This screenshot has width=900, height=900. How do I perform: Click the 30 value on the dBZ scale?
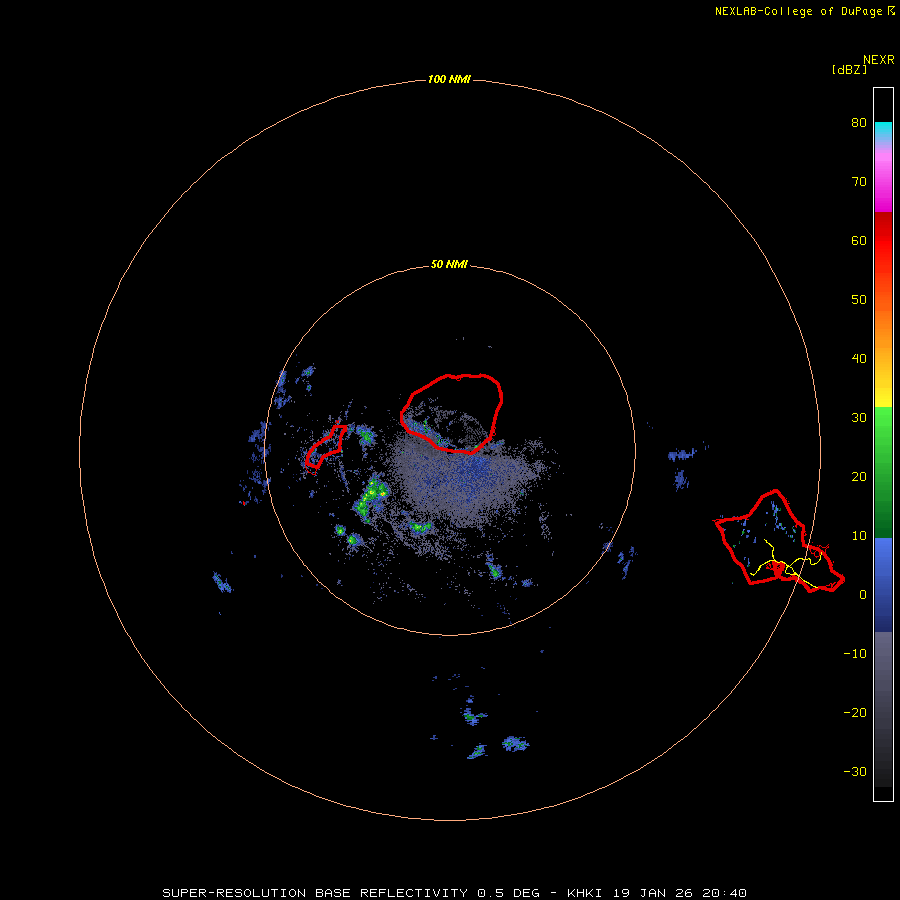859,418
